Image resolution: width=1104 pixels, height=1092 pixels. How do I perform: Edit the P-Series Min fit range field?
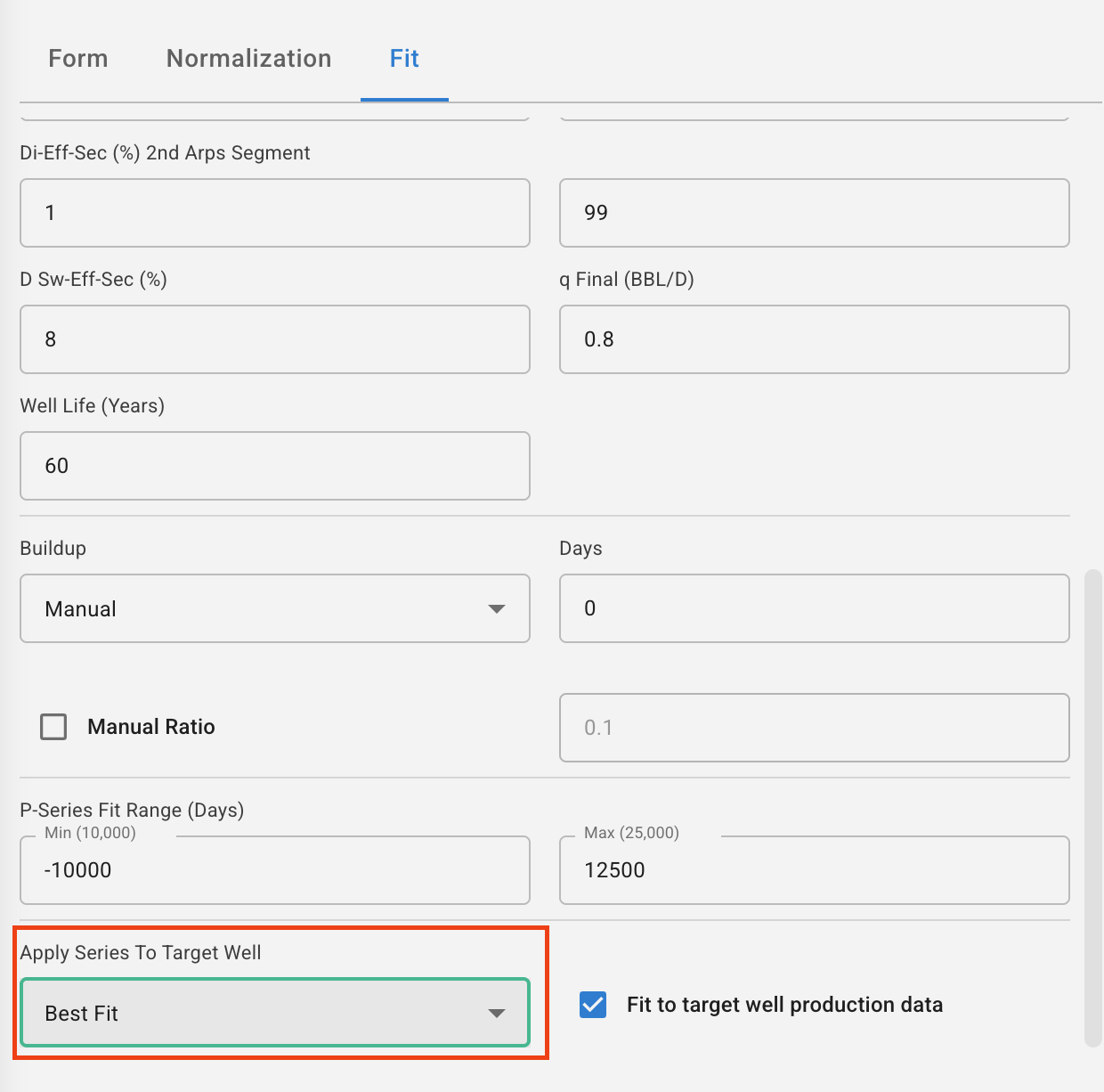coord(274,870)
